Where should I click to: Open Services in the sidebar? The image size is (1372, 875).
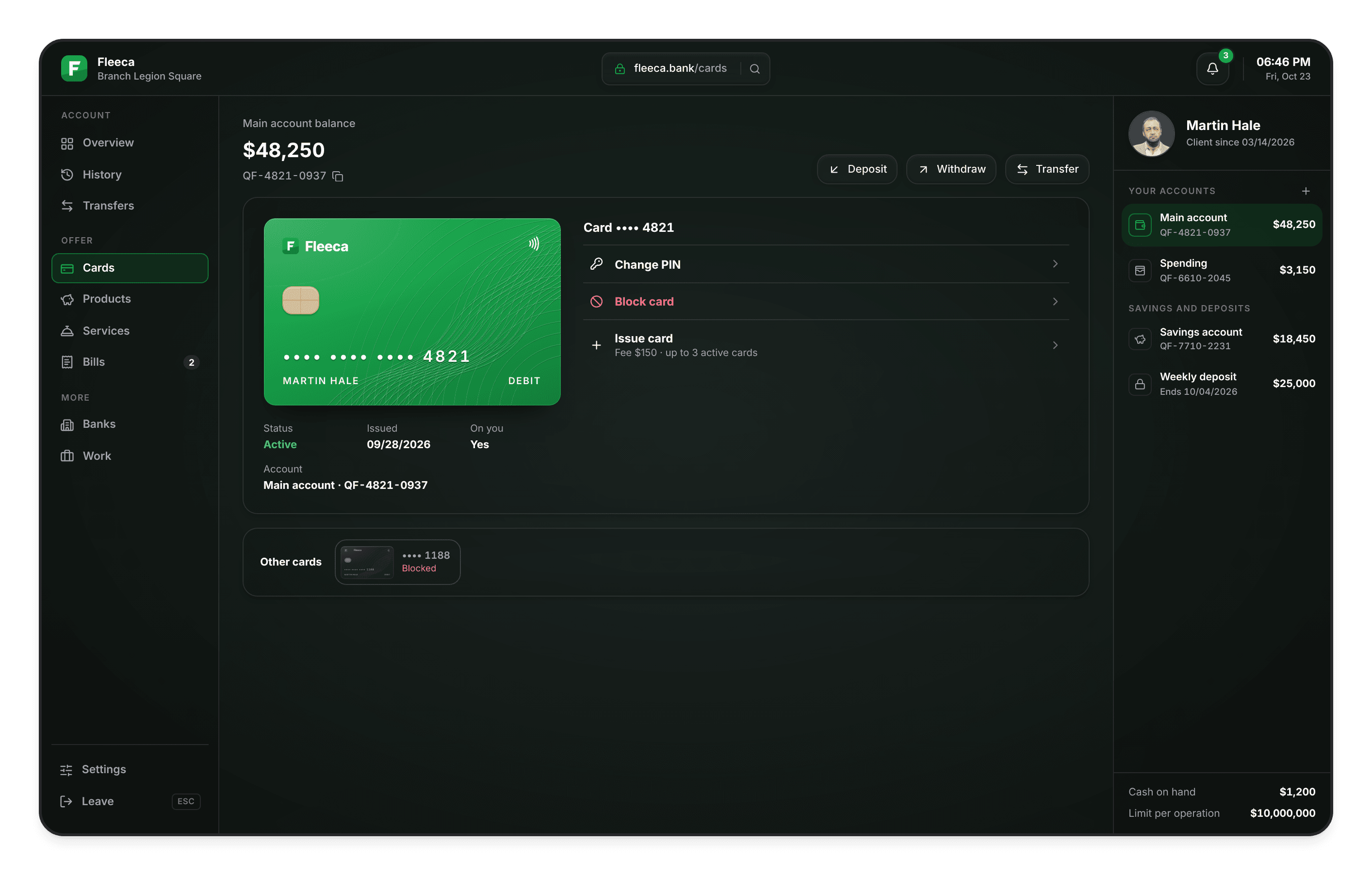(130, 331)
